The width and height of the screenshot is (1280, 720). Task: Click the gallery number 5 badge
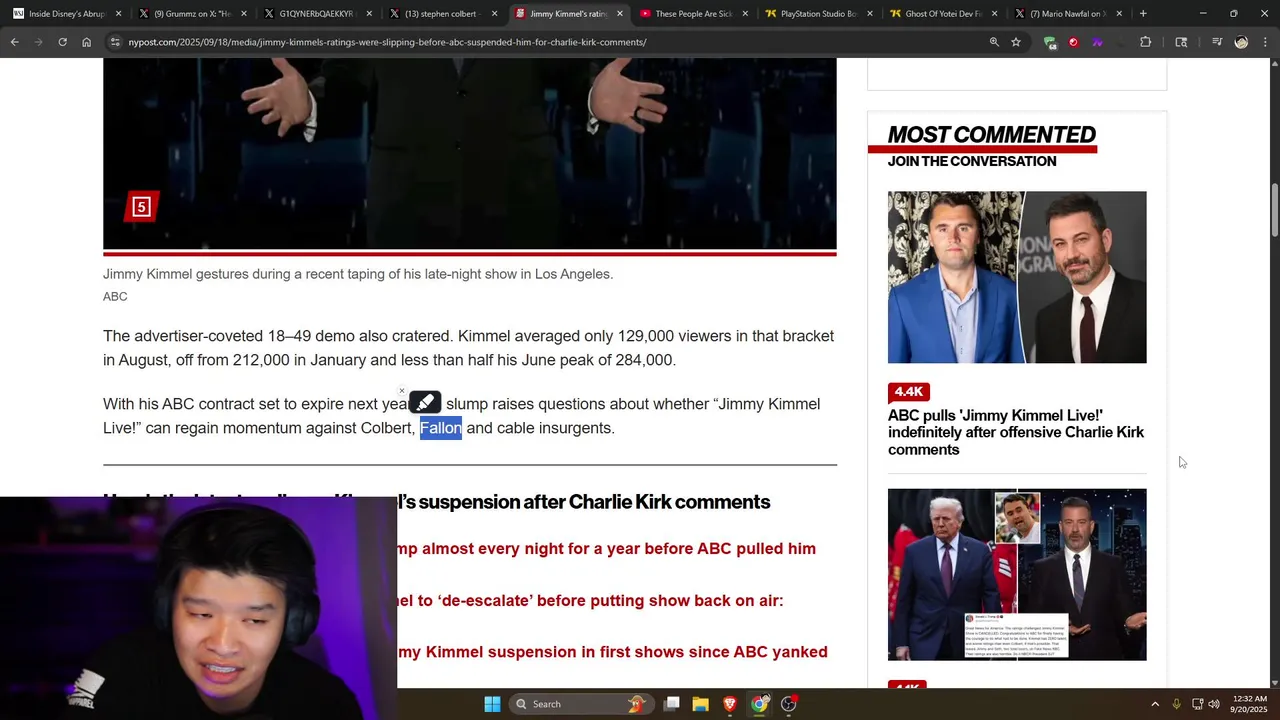coord(141,207)
